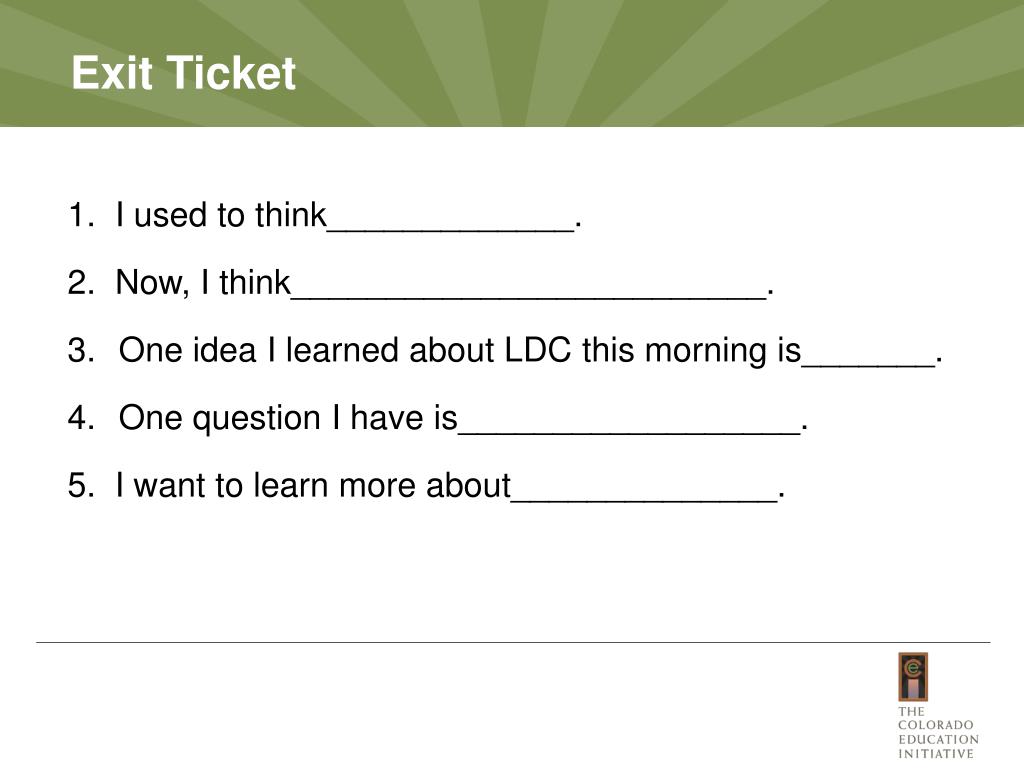Click list number 2 marker
This screenshot has width=1024, height=768.
point(81,283)
